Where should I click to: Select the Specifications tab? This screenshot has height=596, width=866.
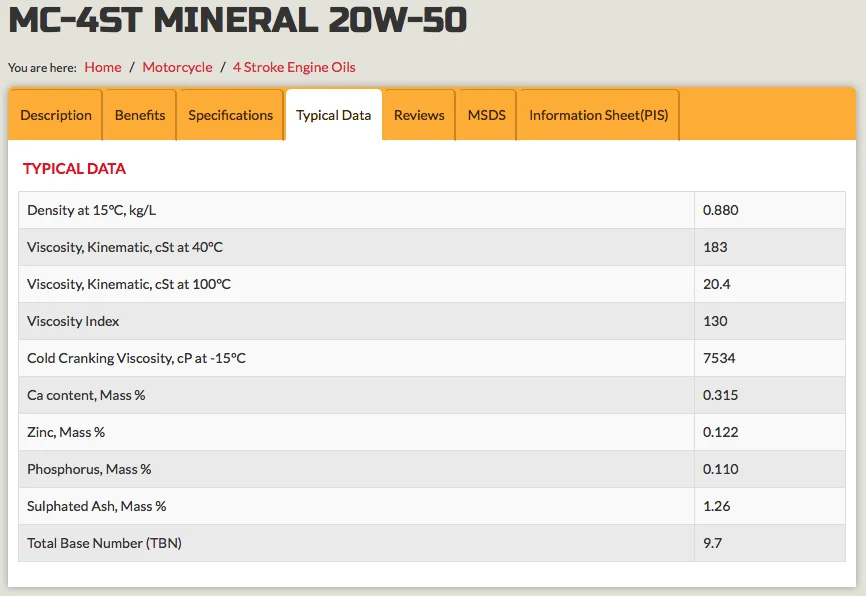[x=230, y=114]
